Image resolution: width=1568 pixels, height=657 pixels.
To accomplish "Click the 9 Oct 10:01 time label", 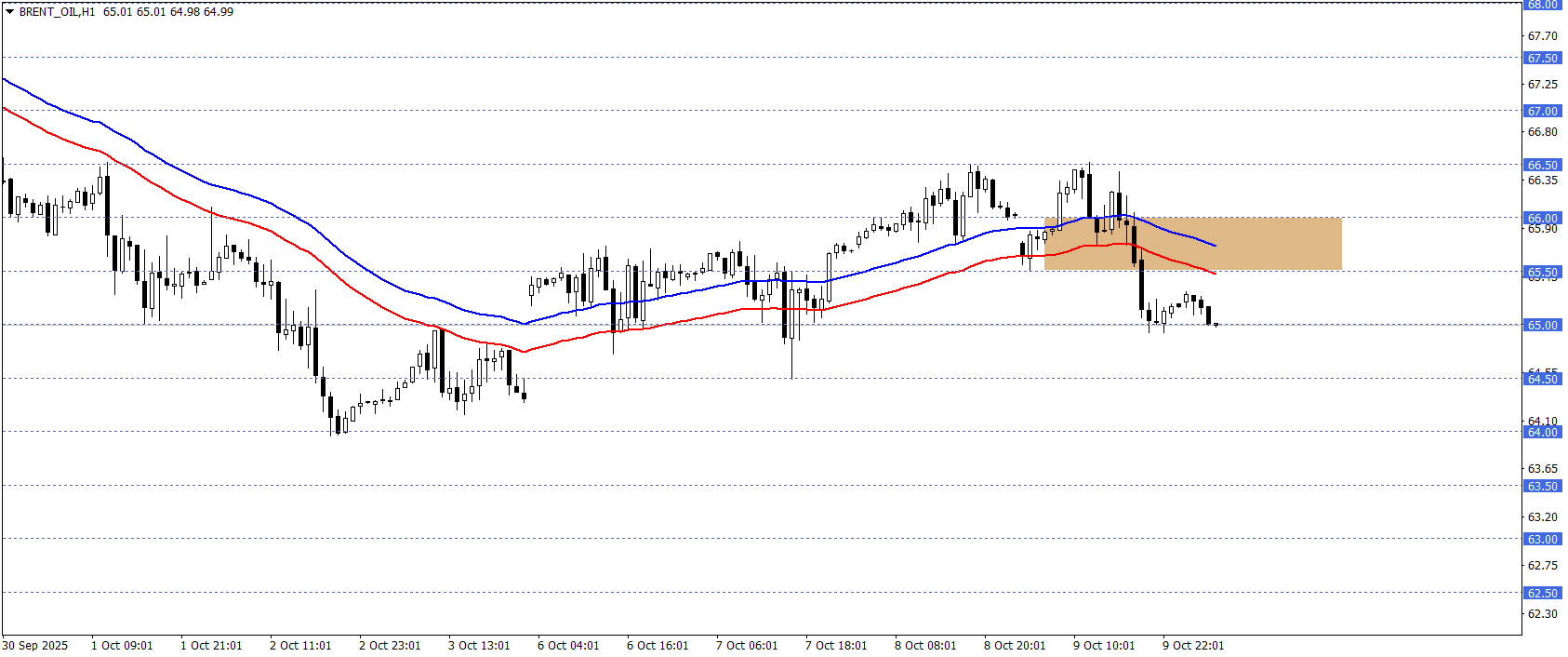I will point(1104,646).
